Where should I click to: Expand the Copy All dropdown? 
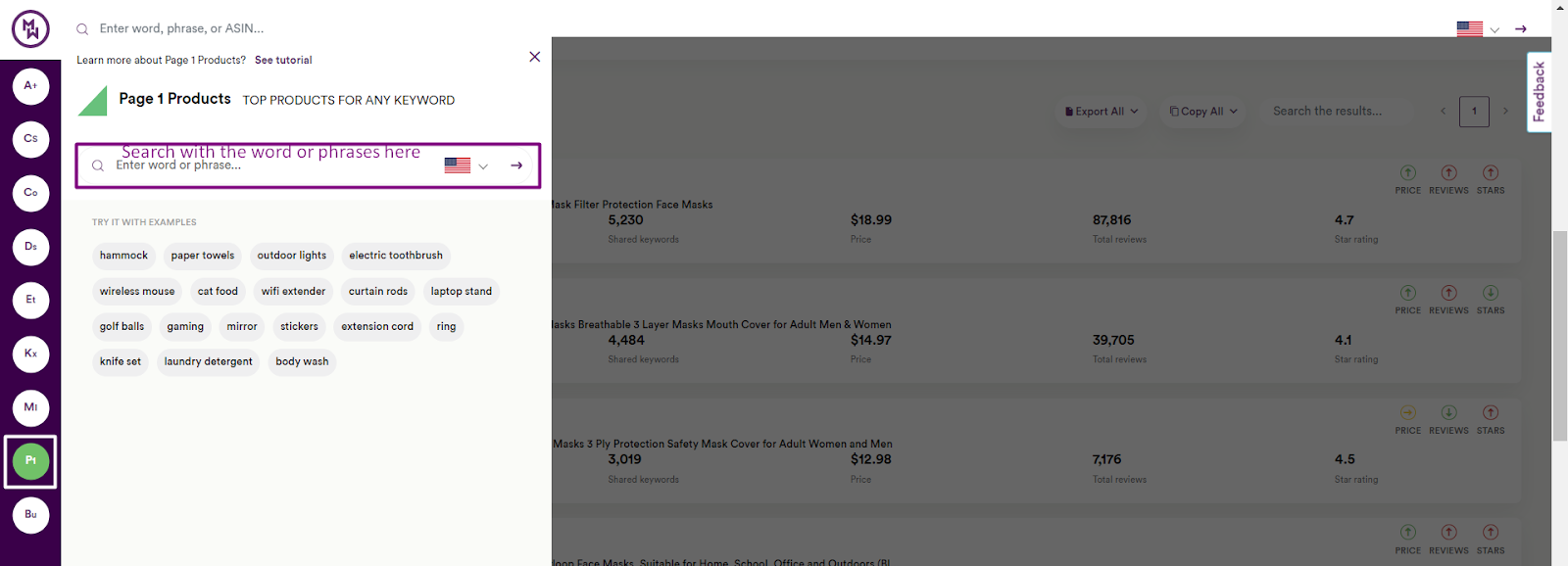1203,112
